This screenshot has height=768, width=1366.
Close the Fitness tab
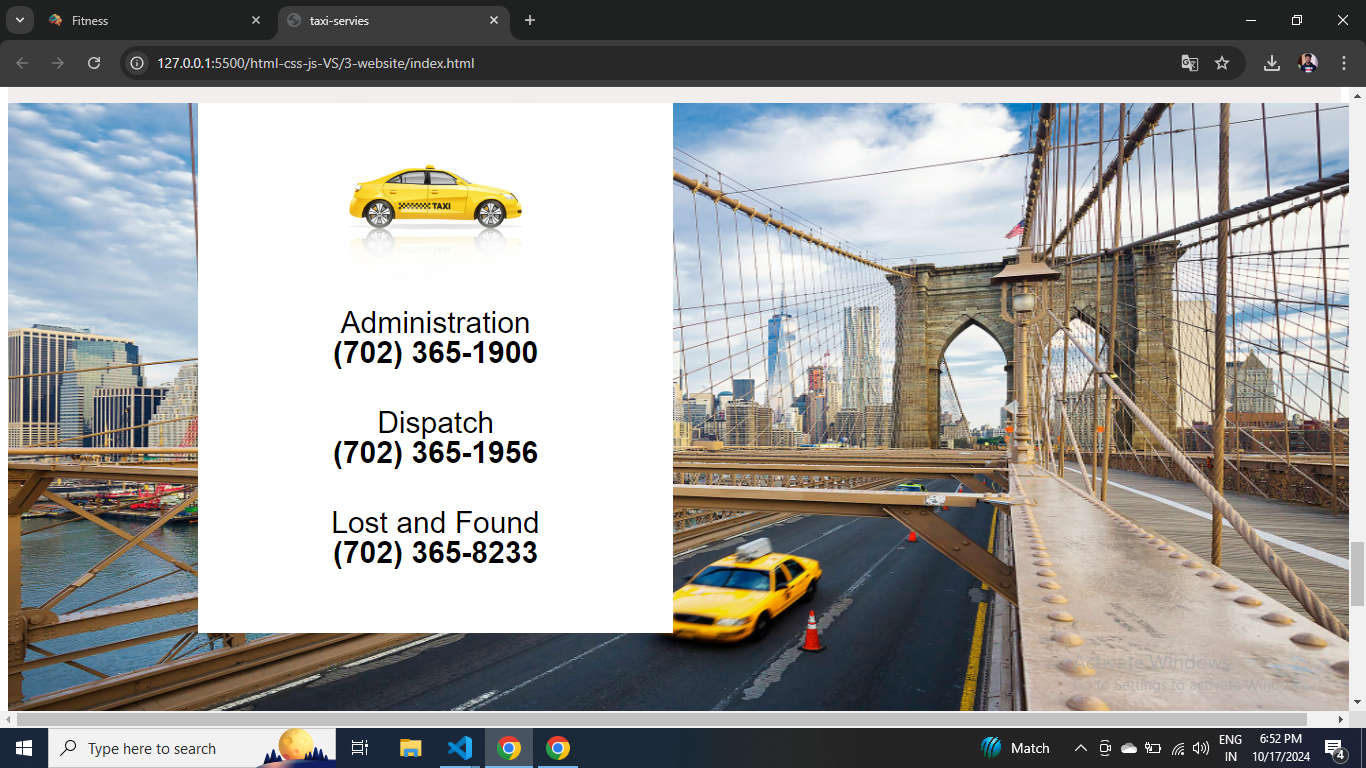(256, 20)
